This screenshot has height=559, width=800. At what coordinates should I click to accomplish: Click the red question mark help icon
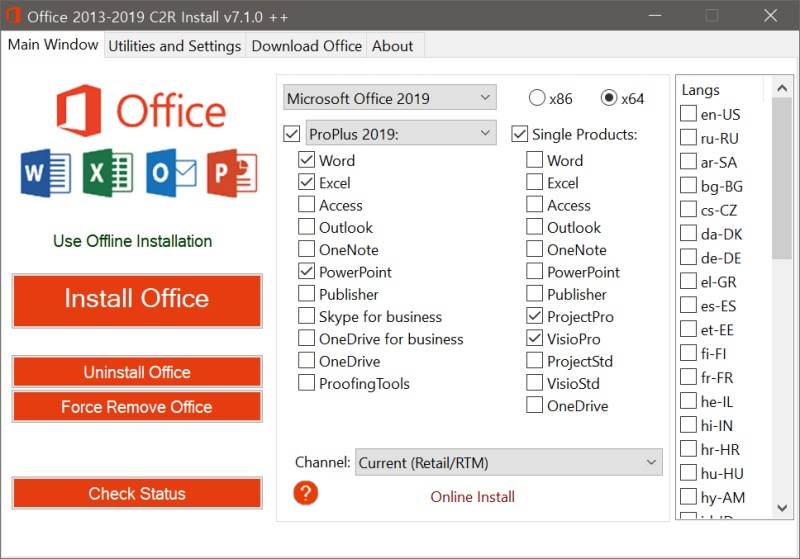click(306, 493)
